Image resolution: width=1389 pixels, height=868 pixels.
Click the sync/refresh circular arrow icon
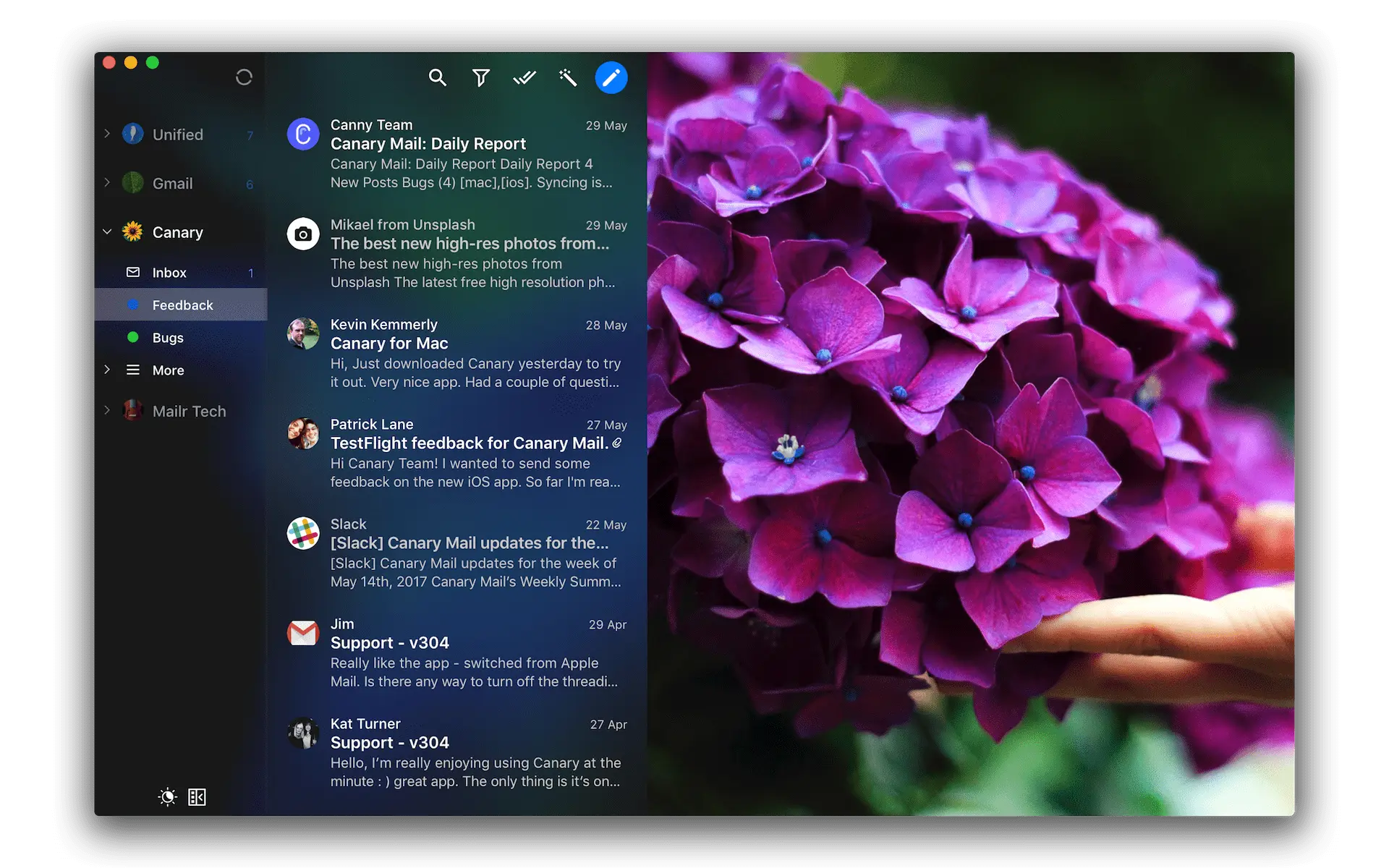(243, 77)
